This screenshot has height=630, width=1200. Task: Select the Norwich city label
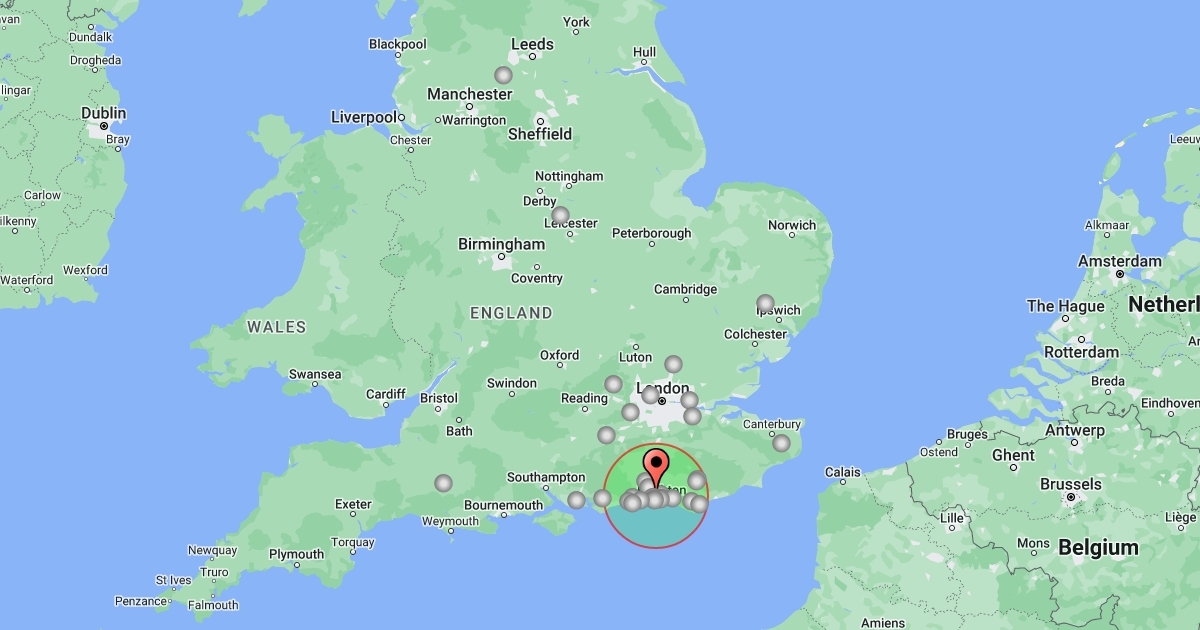[x=792, y=225]
